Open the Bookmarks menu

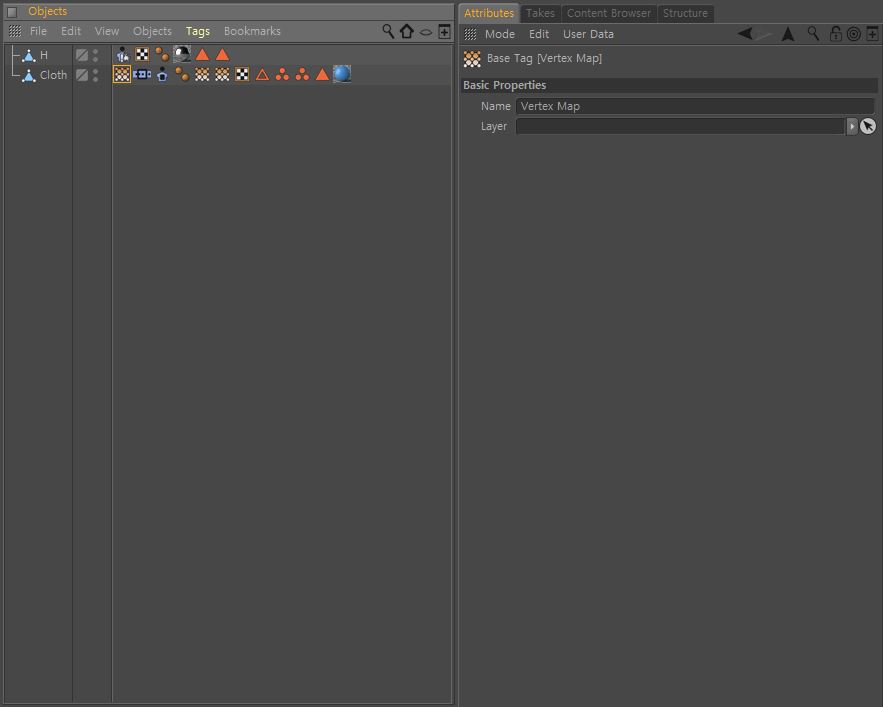click(x=252, y=31)
